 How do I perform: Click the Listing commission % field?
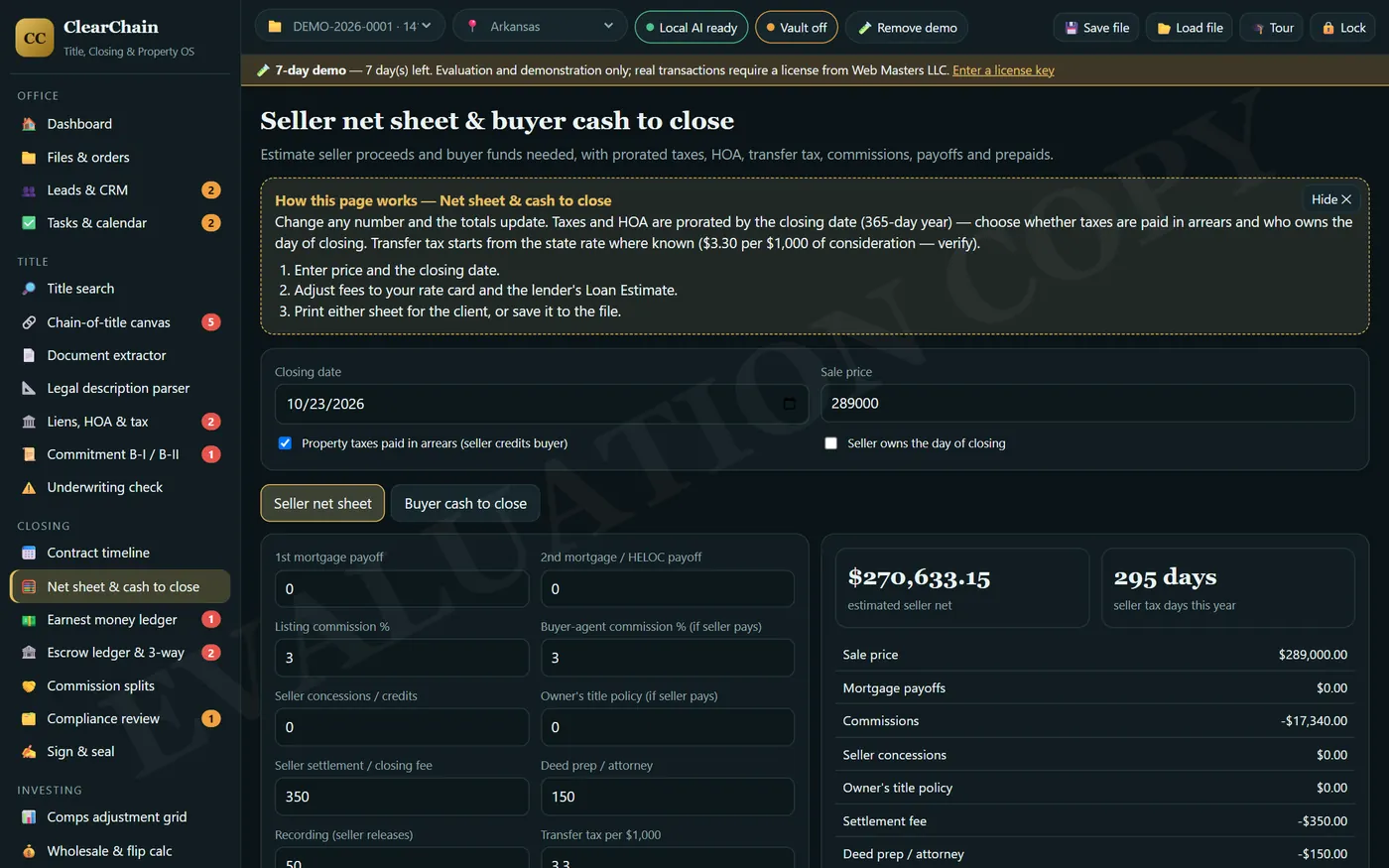(x=402, y=658)
